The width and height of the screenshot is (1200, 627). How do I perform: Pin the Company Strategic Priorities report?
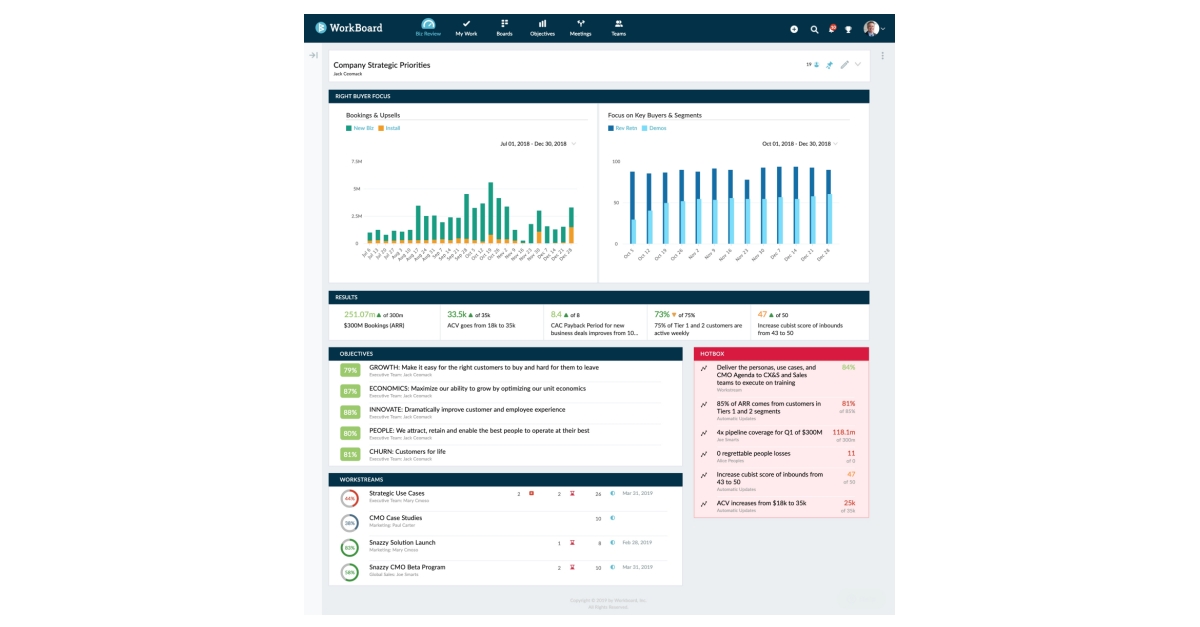tap(831, 63)
